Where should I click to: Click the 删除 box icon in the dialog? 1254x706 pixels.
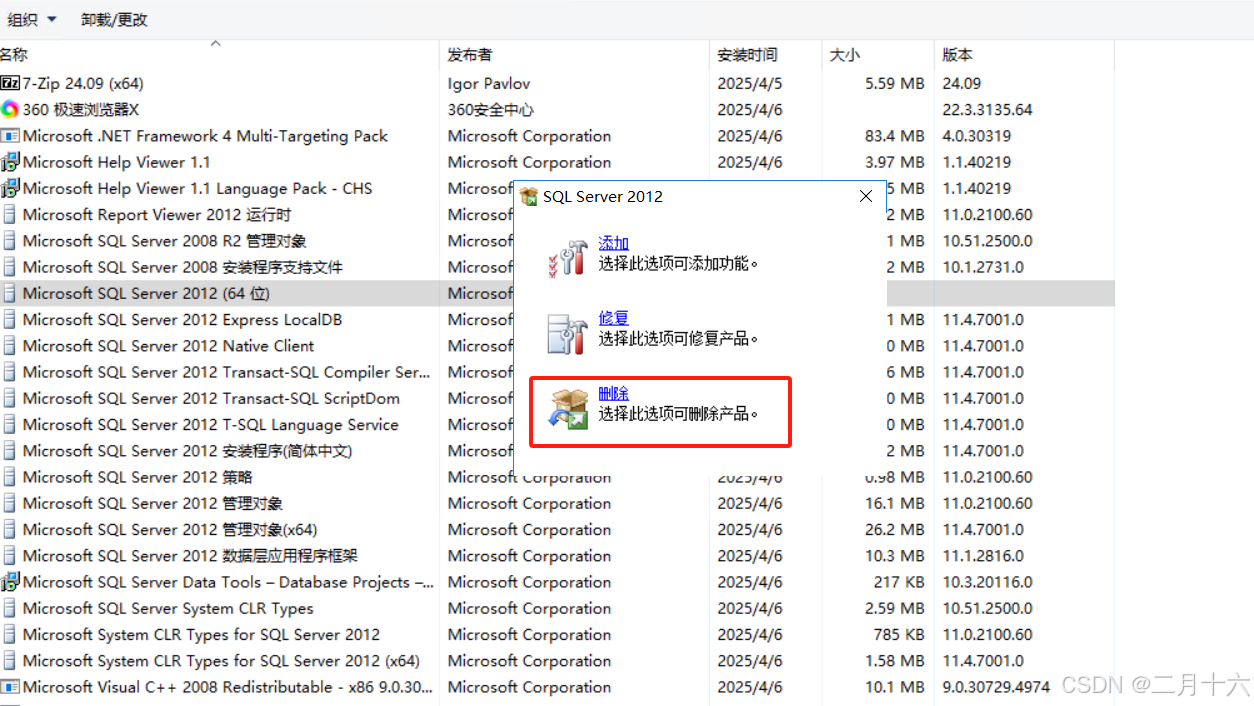click(x=568, y=410)
